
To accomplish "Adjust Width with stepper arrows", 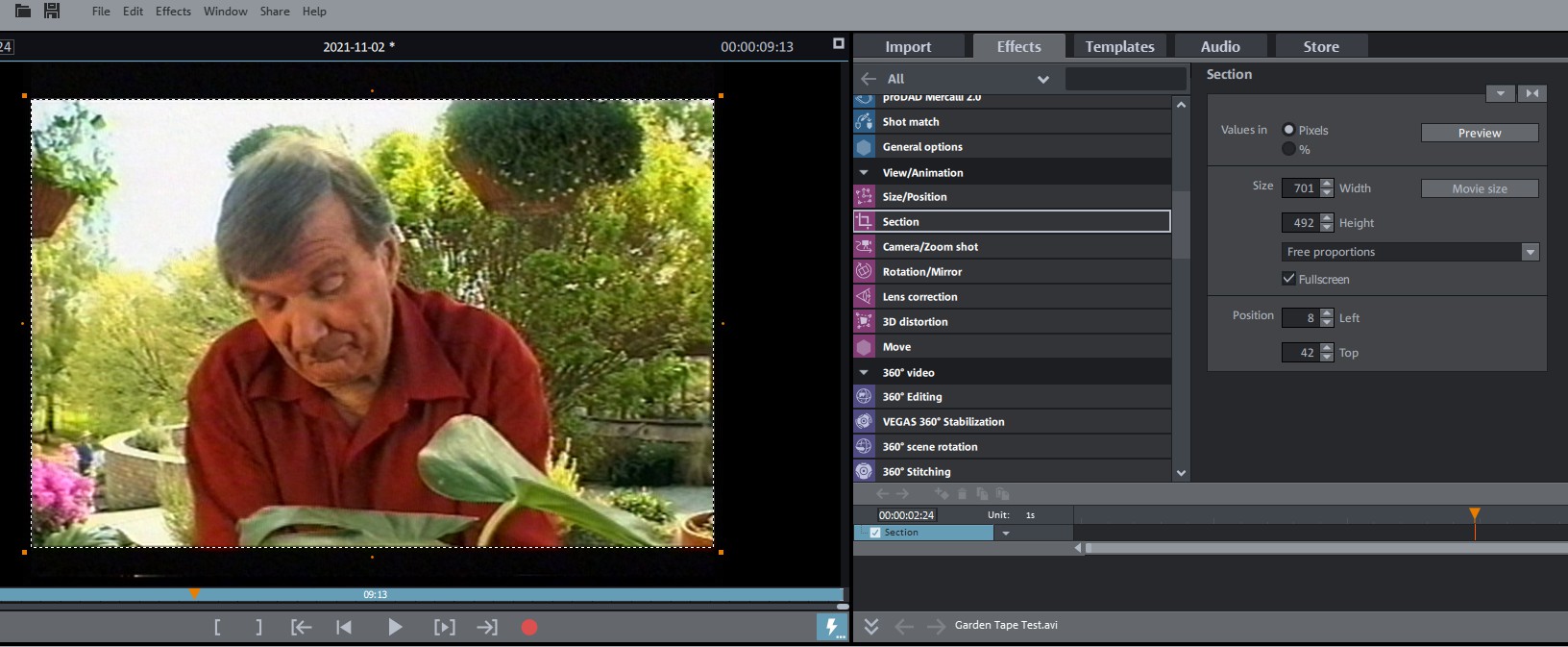I will 1327,188.
